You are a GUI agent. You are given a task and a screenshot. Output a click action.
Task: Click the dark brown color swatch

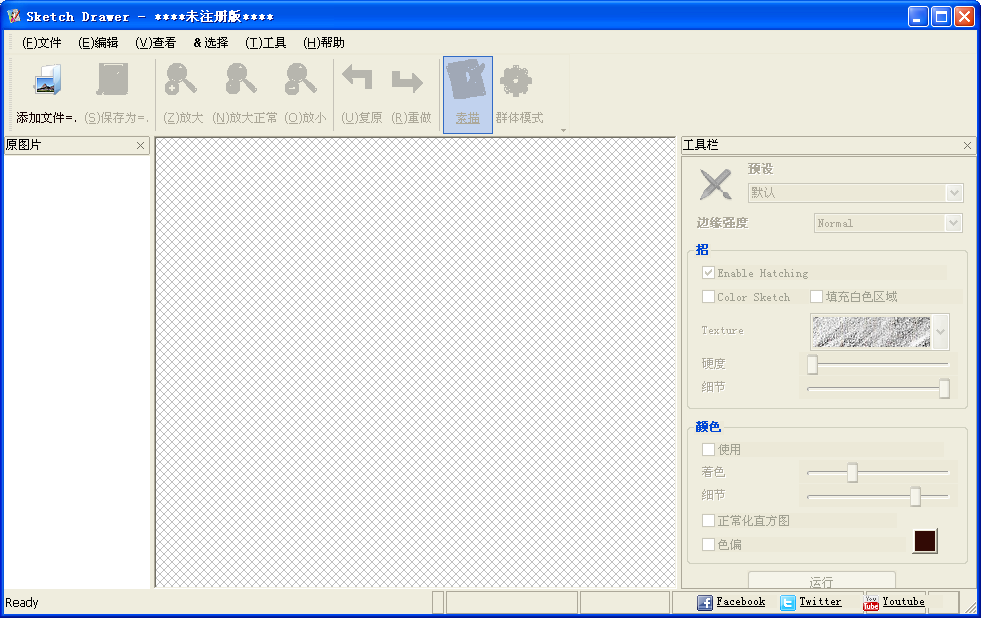coord(925,541)
